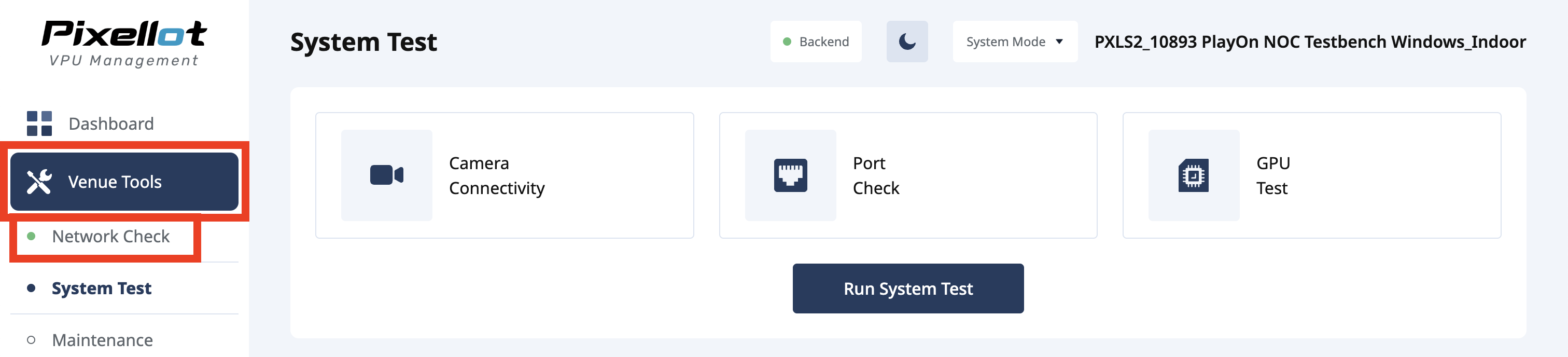Screen dimensions: 1568x357
Task: Collapse the Venue Tools menu section
Action: (x=124, y=182)
